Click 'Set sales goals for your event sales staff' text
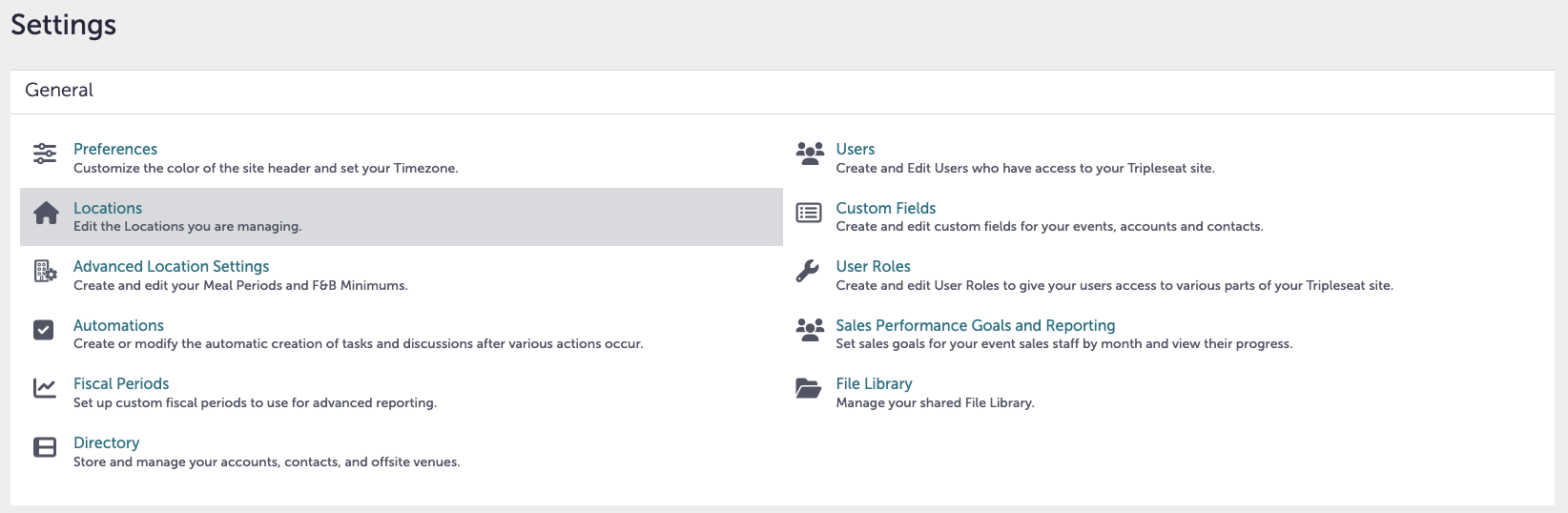The width and height of the screenshot is (1568, 513). point(1064,343)
